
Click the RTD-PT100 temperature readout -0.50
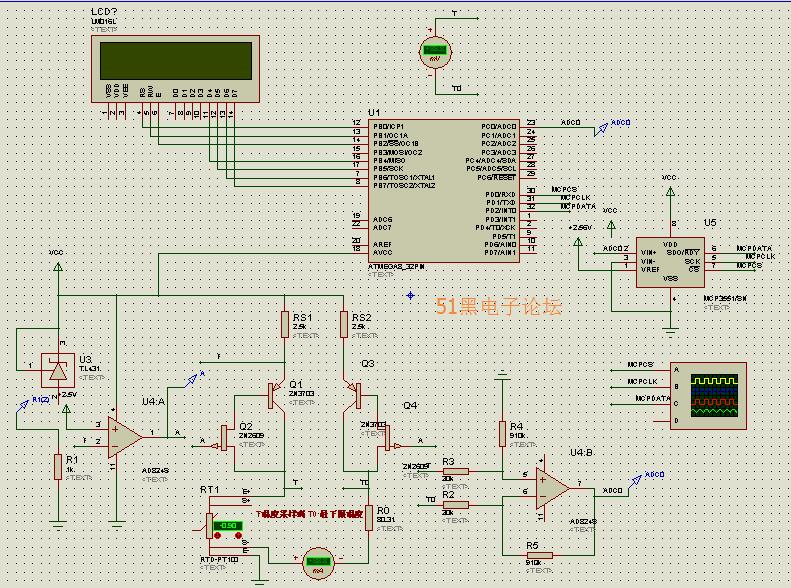[229, 525]
